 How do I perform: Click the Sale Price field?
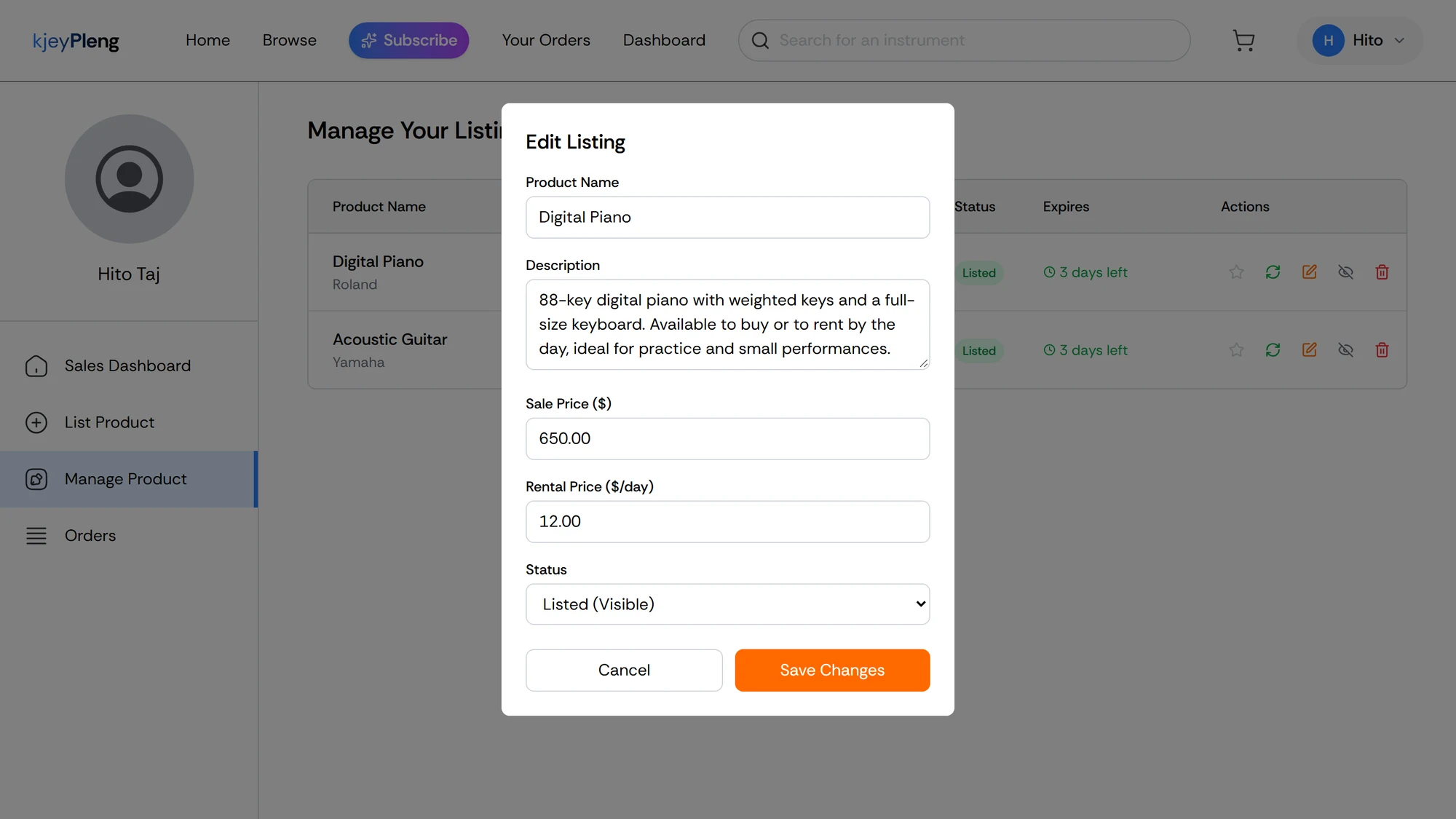[727, 438]
